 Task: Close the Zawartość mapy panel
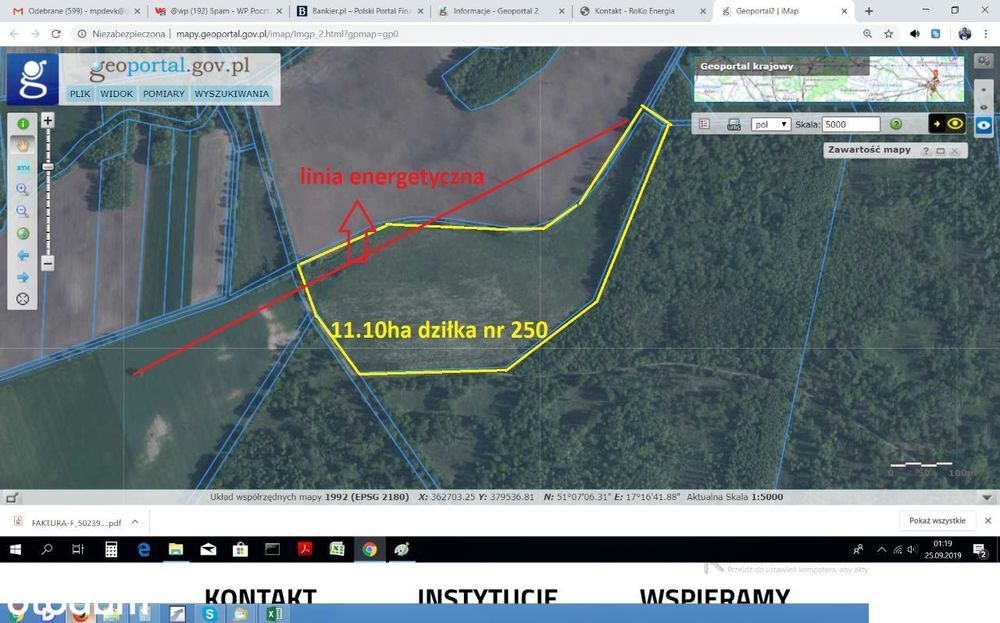(x=955, y=150)
